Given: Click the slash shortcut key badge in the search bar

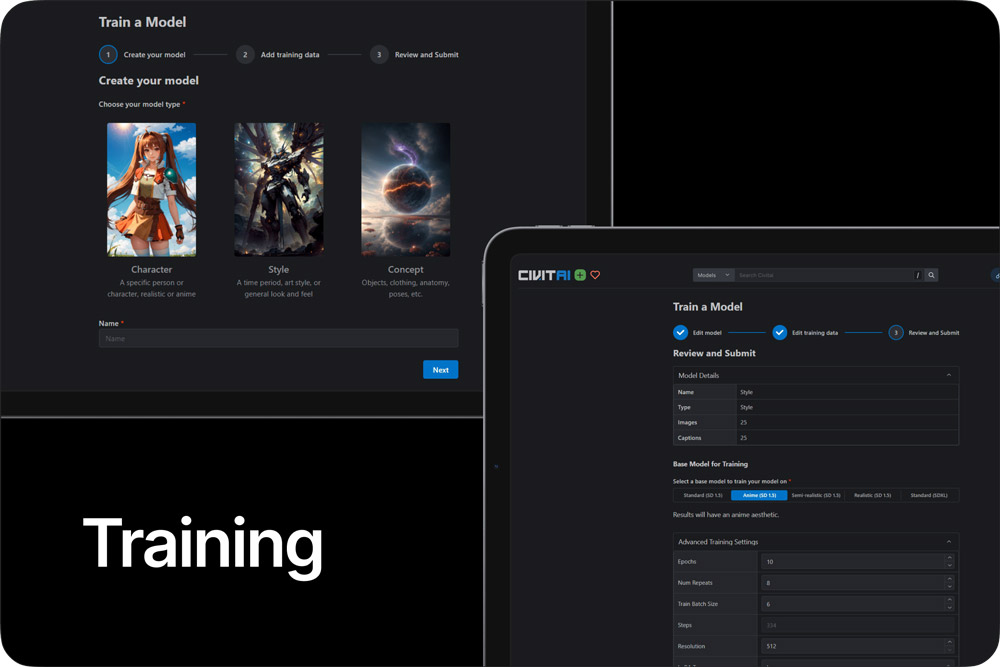Looking at the screenshot, I should click(918, 275).
